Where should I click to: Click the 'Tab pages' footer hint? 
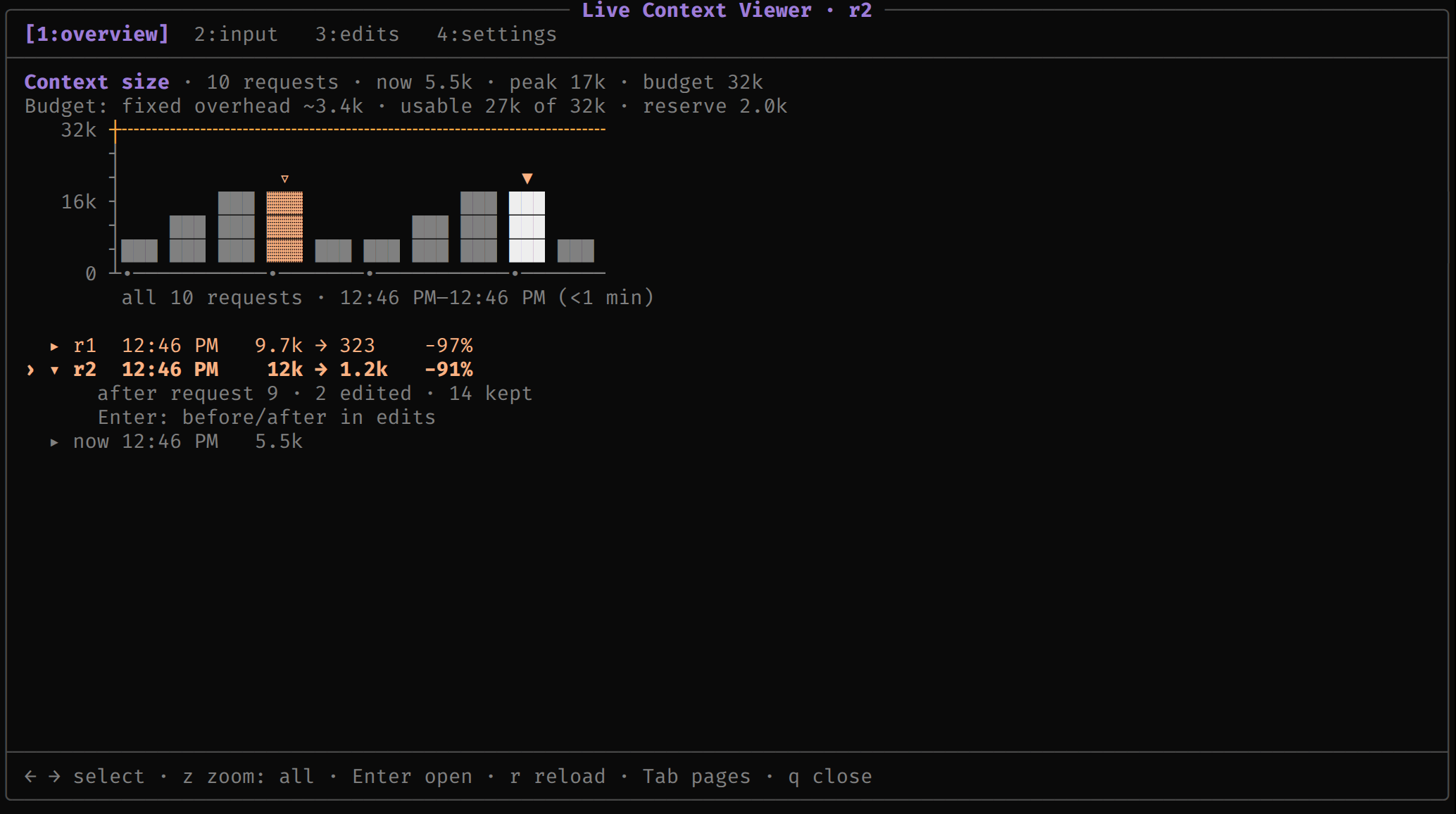tap(696, 776)
